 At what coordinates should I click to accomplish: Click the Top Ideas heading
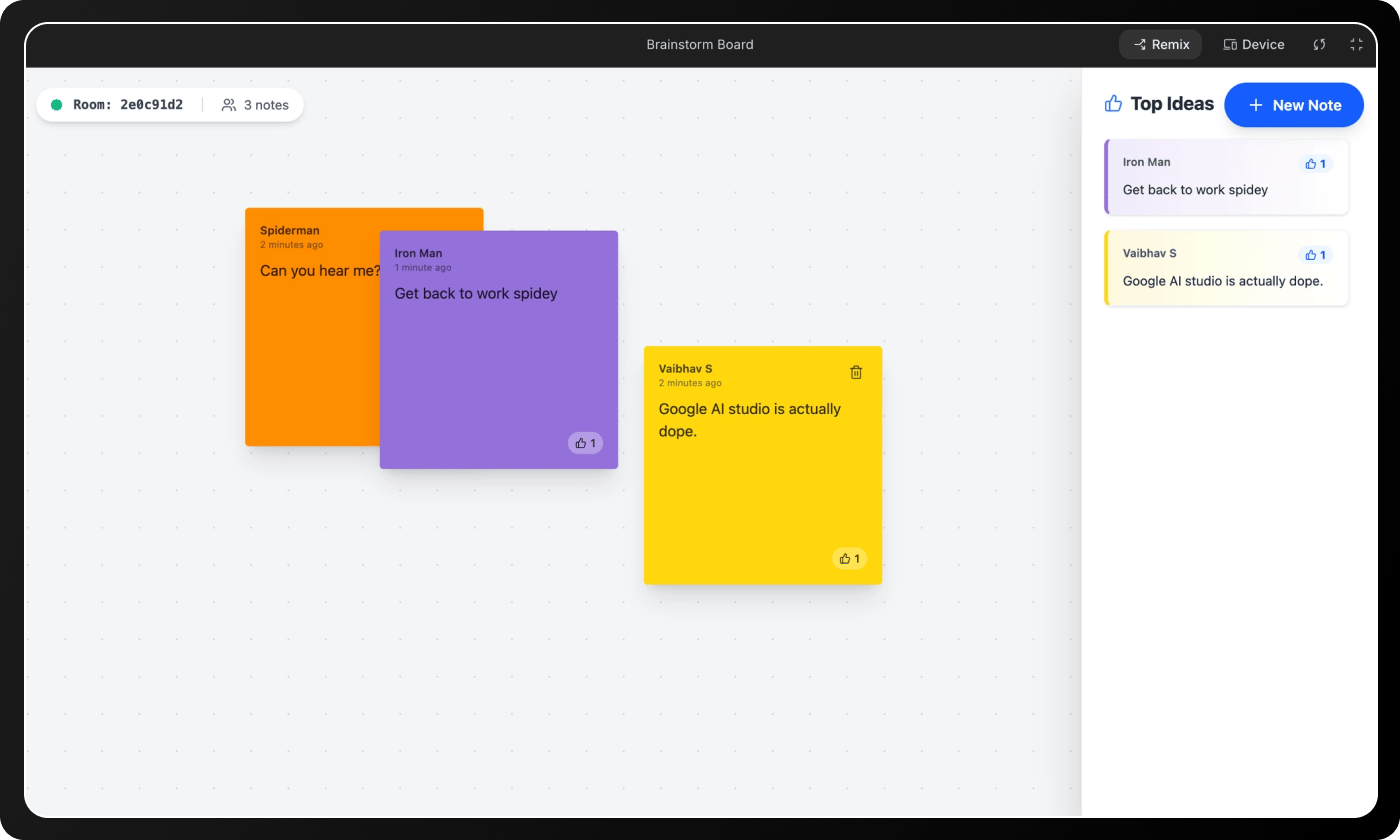coord(1172,103)
